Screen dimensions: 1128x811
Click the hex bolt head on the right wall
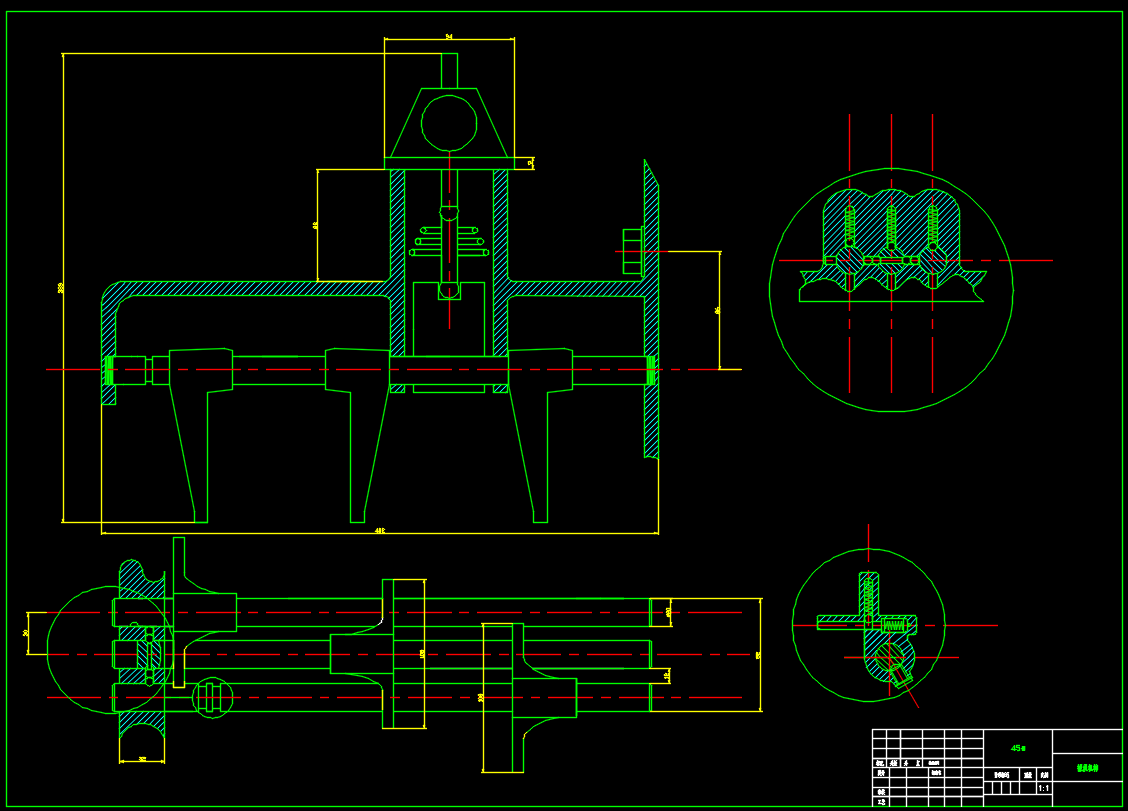click(x=632, y=251)
